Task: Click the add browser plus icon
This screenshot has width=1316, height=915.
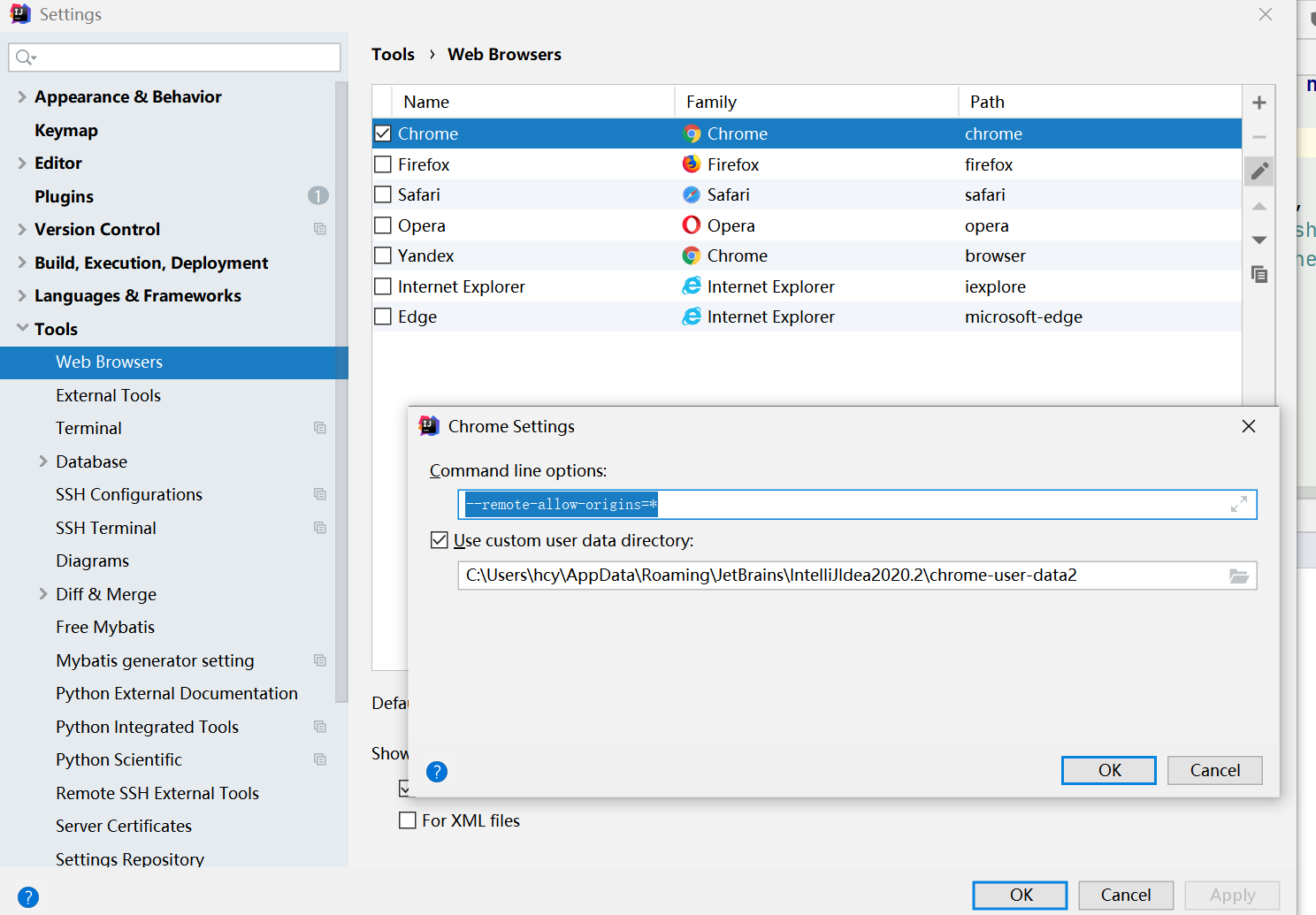Action: (x=1259, y=103)
